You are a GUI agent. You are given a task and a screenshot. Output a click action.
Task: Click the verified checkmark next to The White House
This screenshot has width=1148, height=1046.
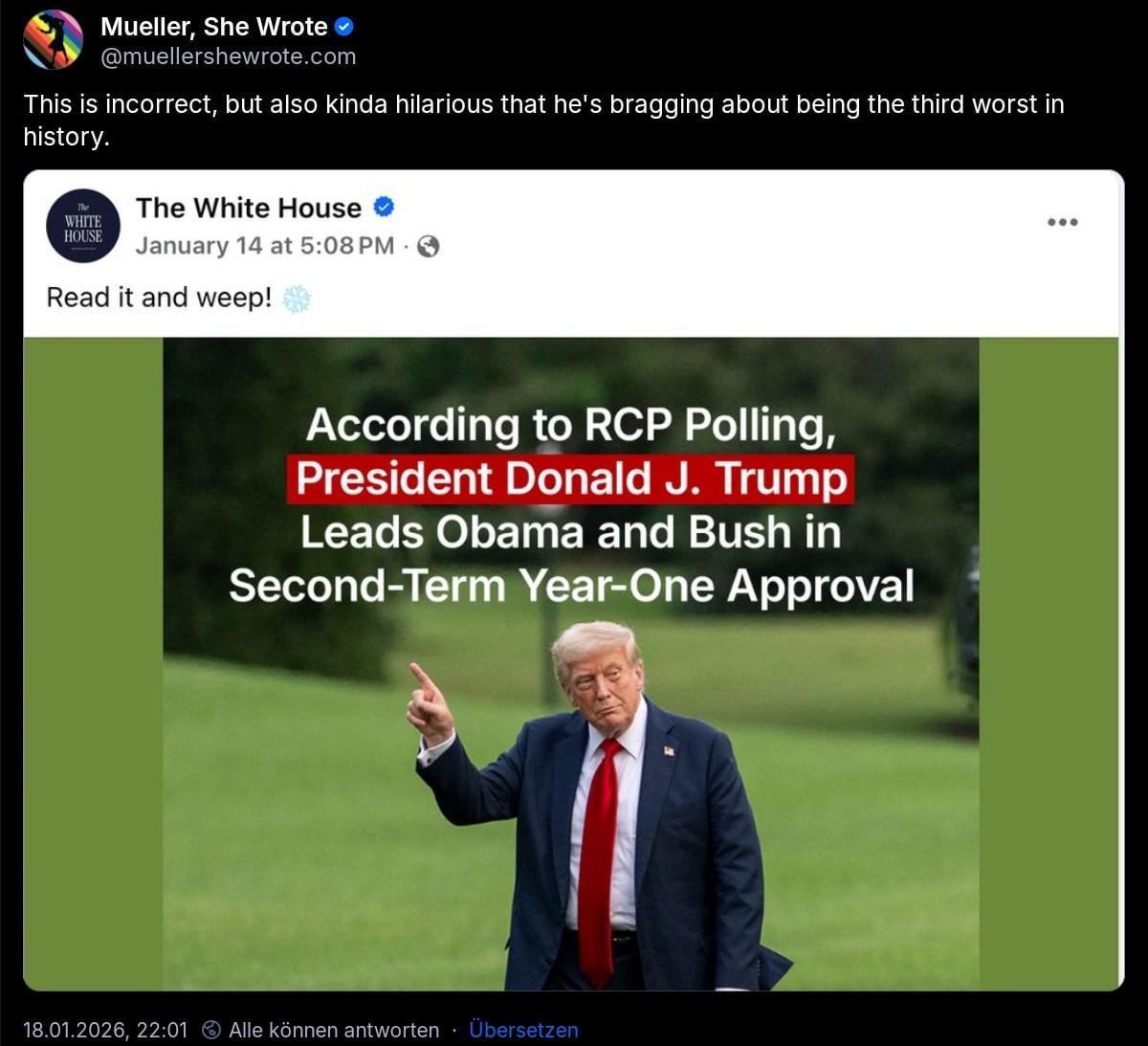[384, 207]
